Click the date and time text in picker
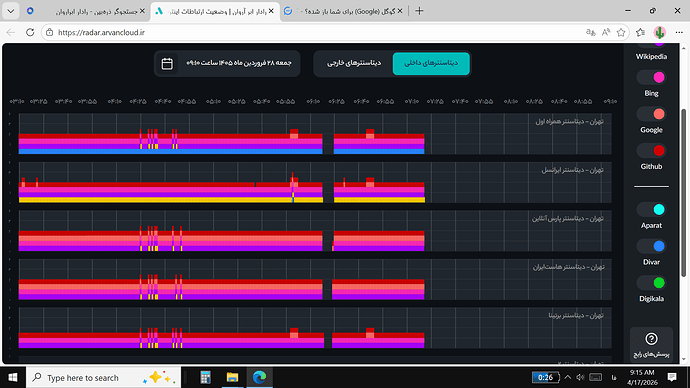The image size is (690, 388). [239, 63]
